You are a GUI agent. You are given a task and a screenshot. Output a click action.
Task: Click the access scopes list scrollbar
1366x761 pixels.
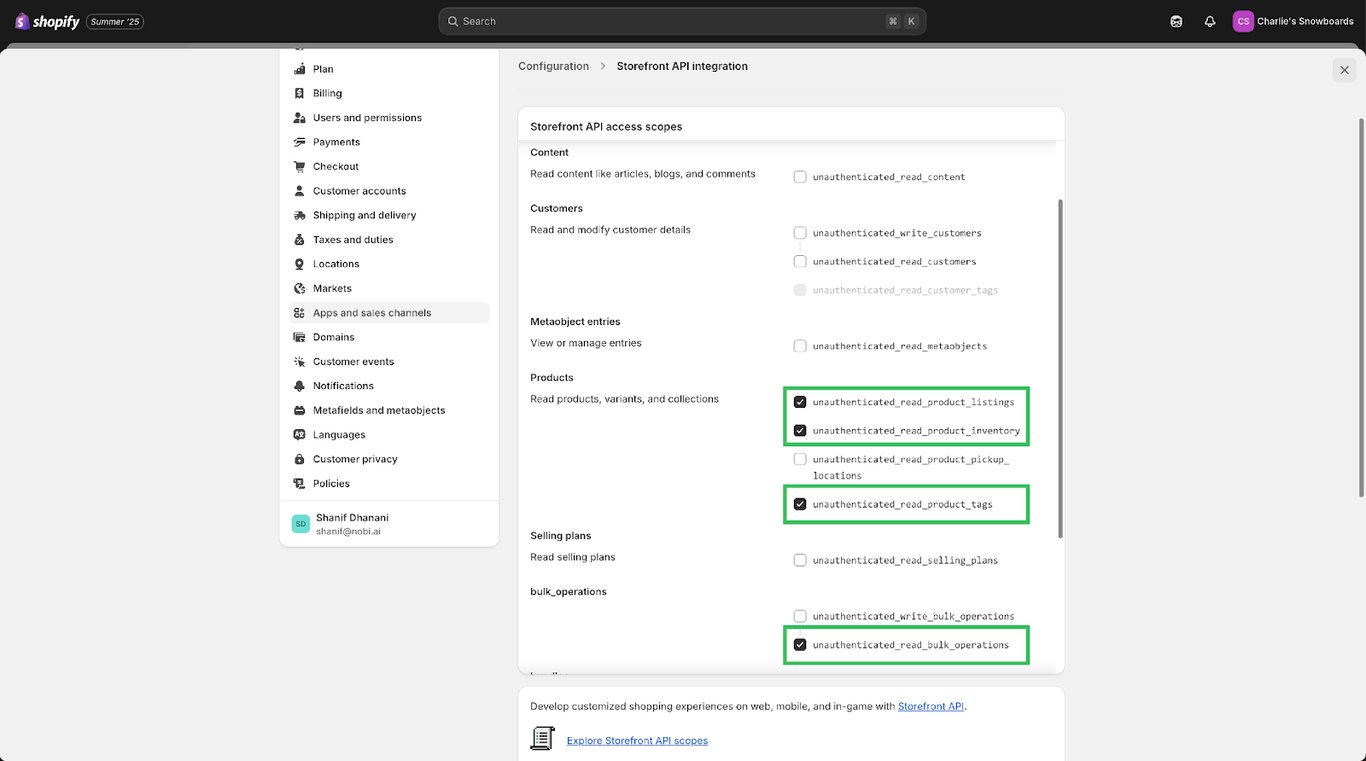(x=1060, y=368)
